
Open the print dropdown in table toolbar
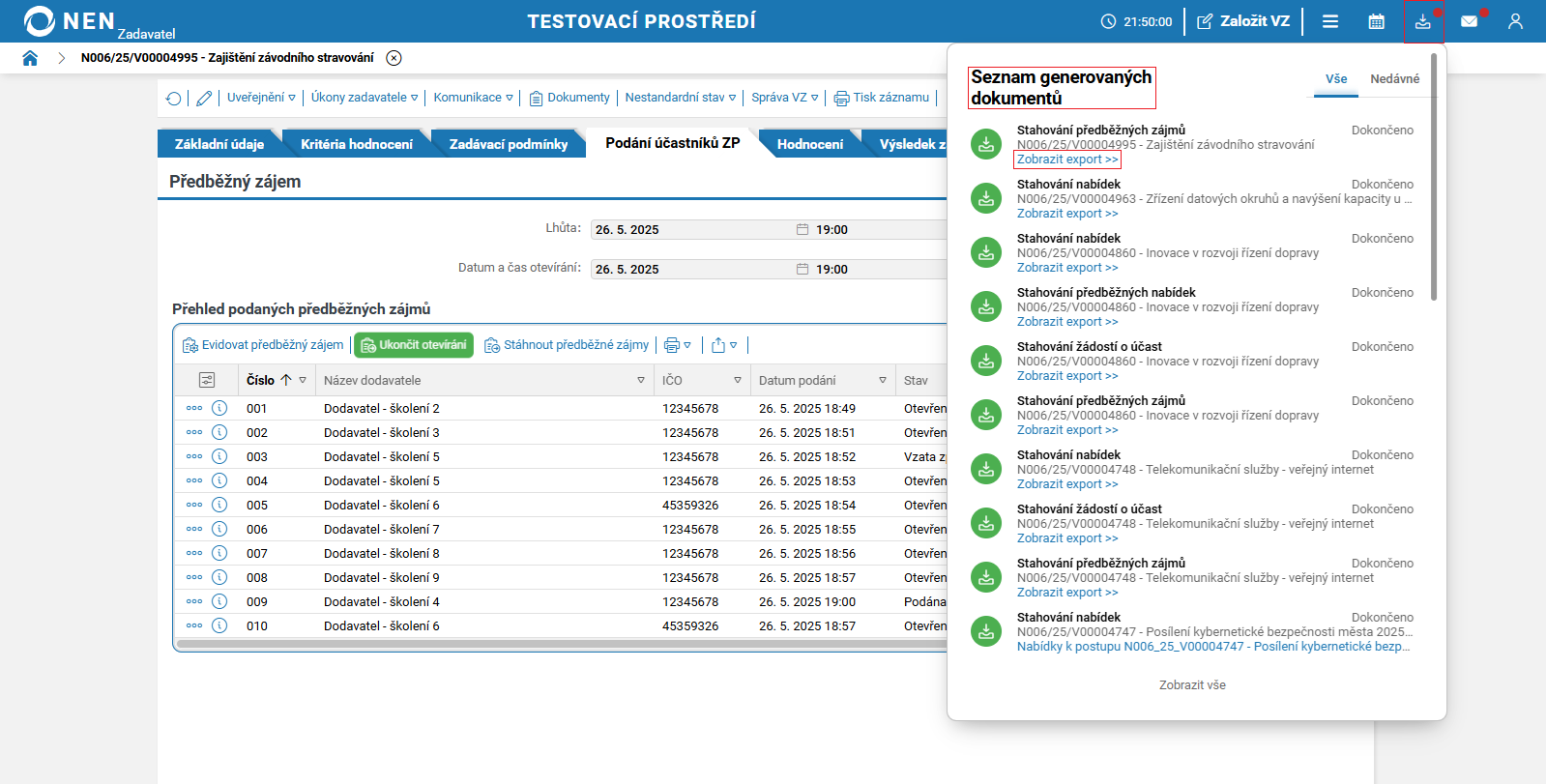(x=677, y=345)
